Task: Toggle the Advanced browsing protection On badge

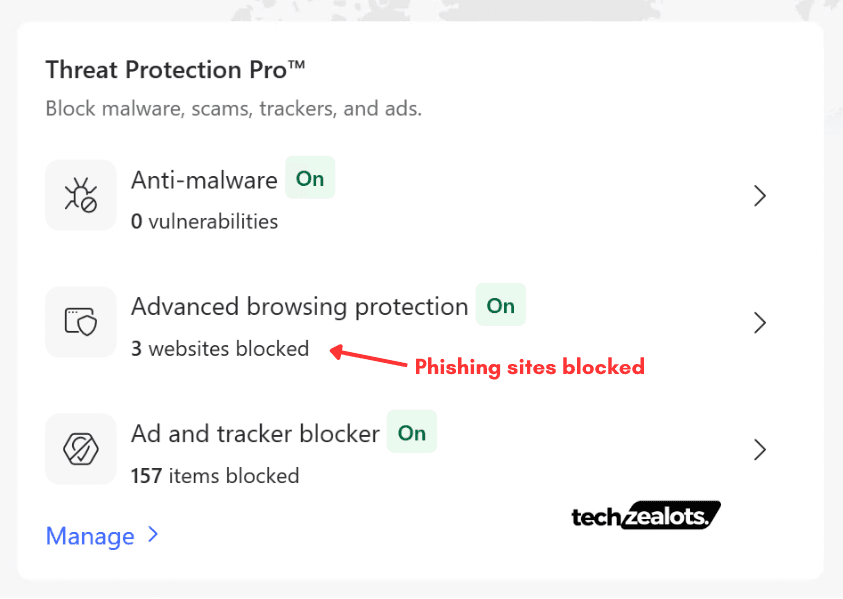Action: coord(501,305)
